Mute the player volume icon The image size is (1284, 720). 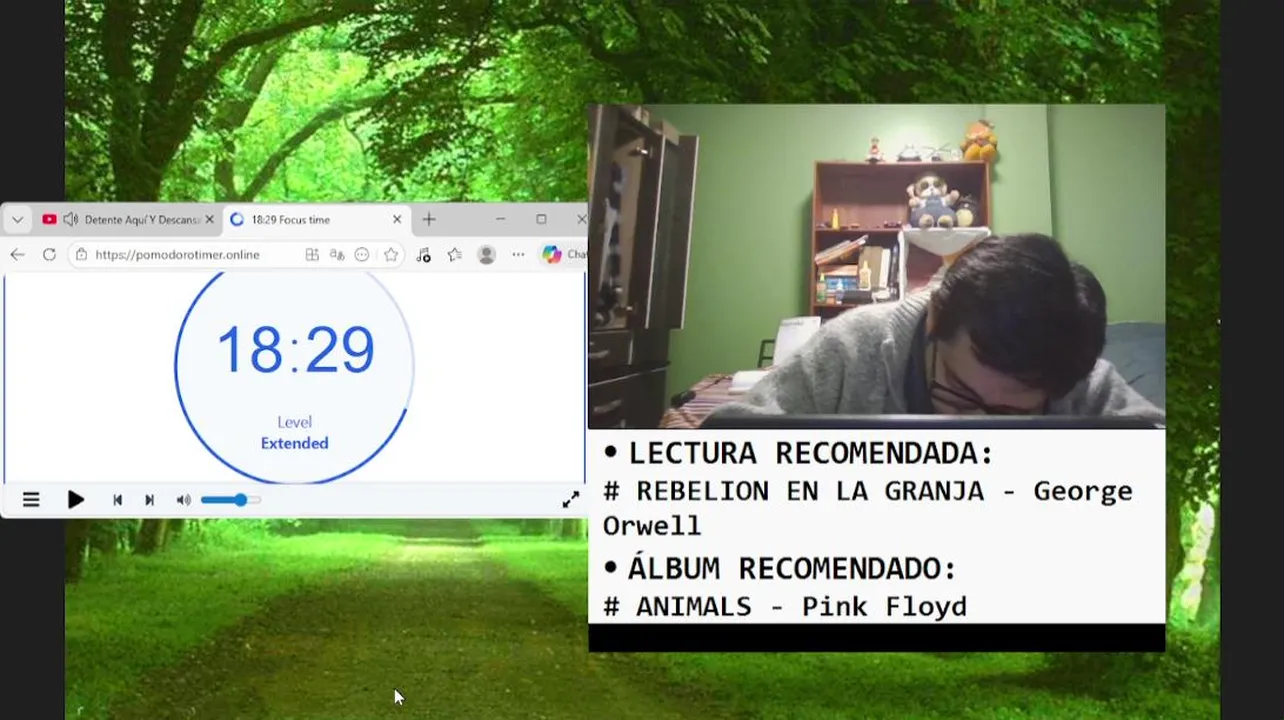coord(183,500)
